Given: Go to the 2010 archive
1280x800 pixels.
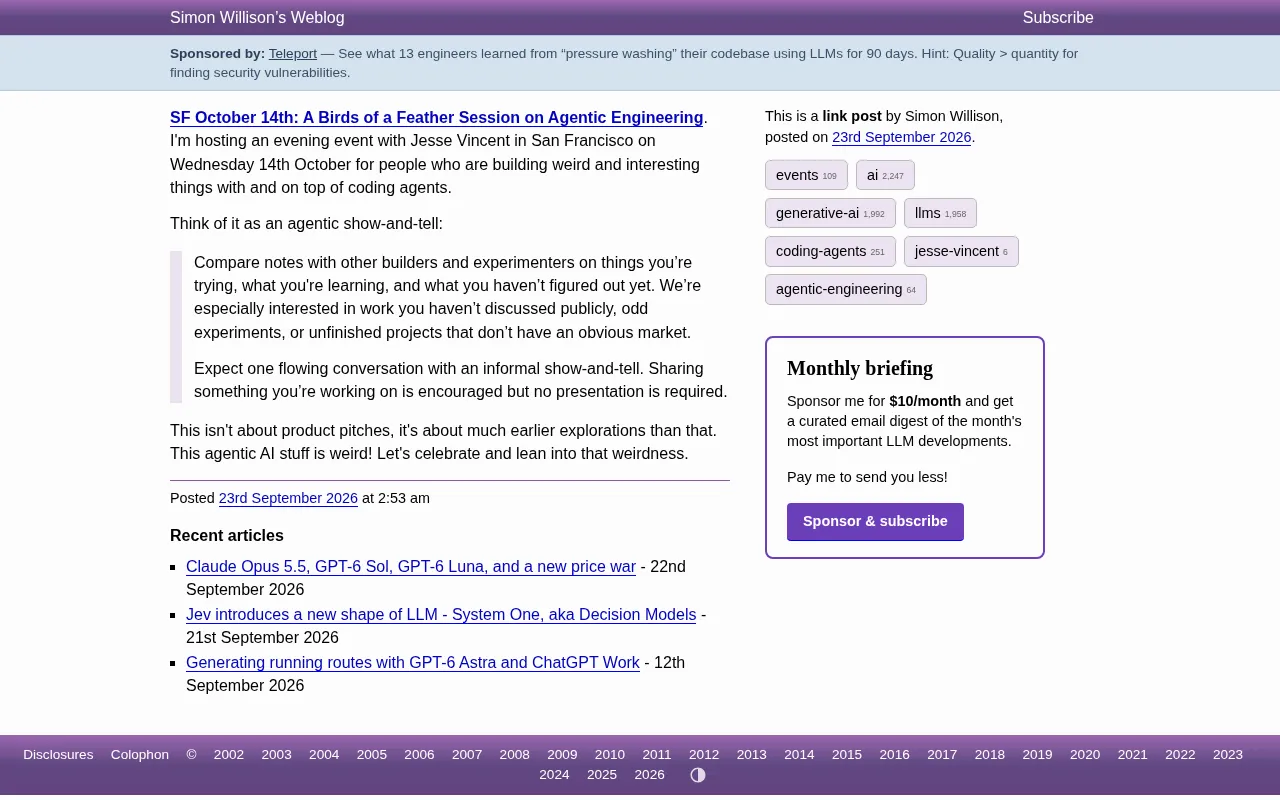Looking at the screenshot, I should 610,755.
